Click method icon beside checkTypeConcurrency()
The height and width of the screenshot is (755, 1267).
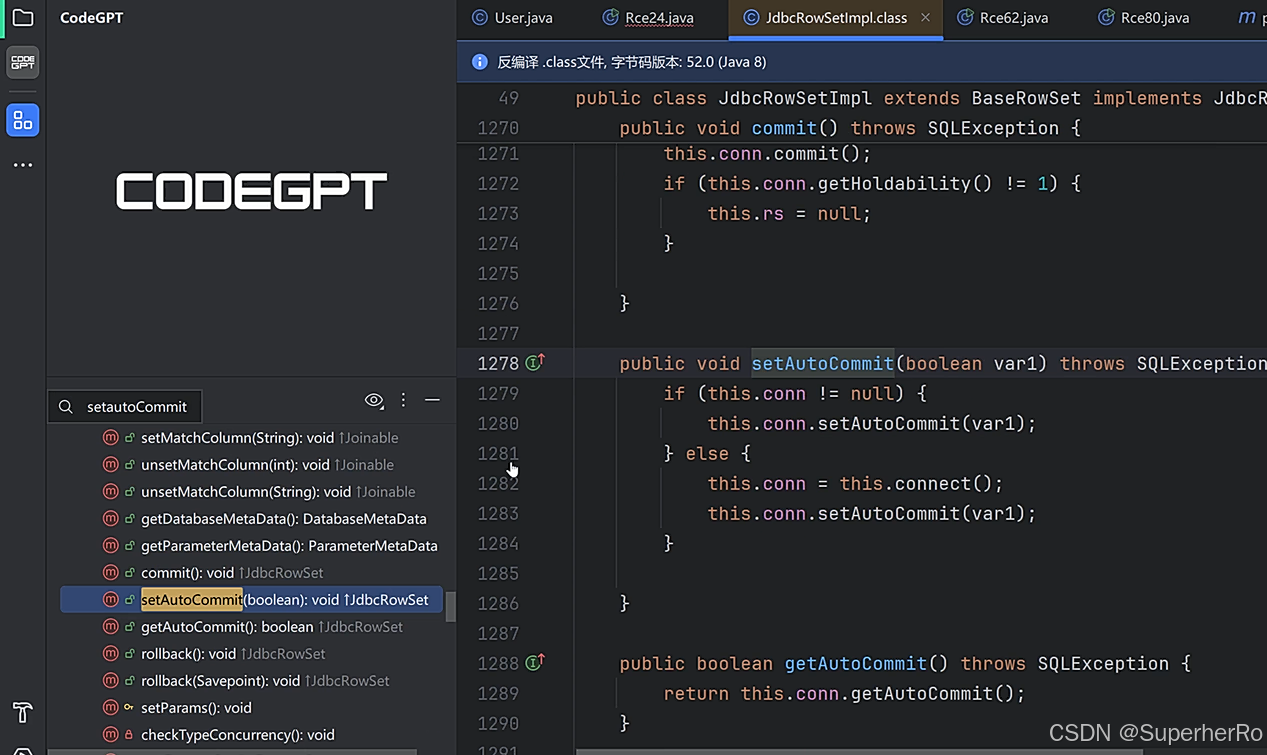[111, 735]
